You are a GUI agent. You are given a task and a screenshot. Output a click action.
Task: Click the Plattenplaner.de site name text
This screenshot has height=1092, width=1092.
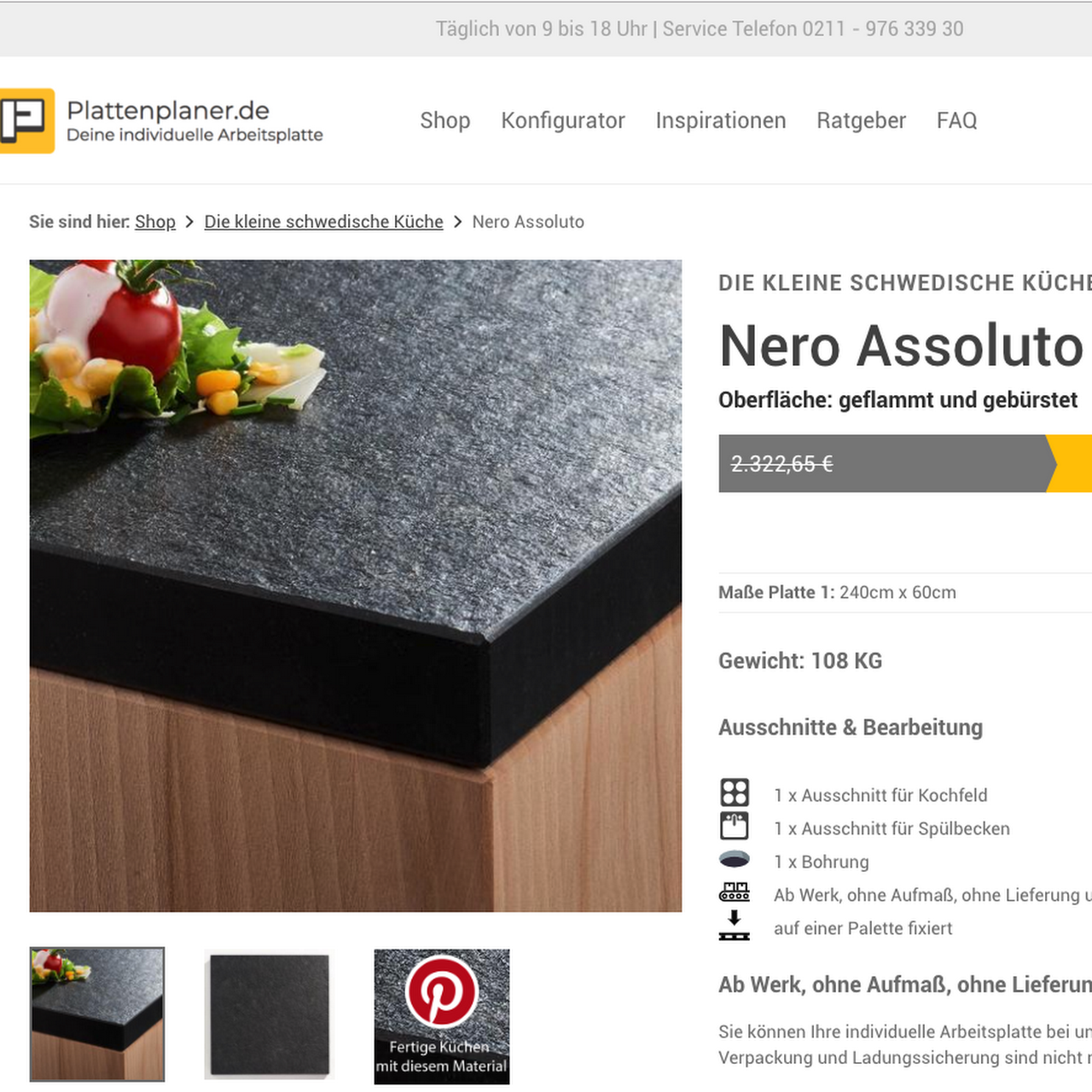coord(168,111)
